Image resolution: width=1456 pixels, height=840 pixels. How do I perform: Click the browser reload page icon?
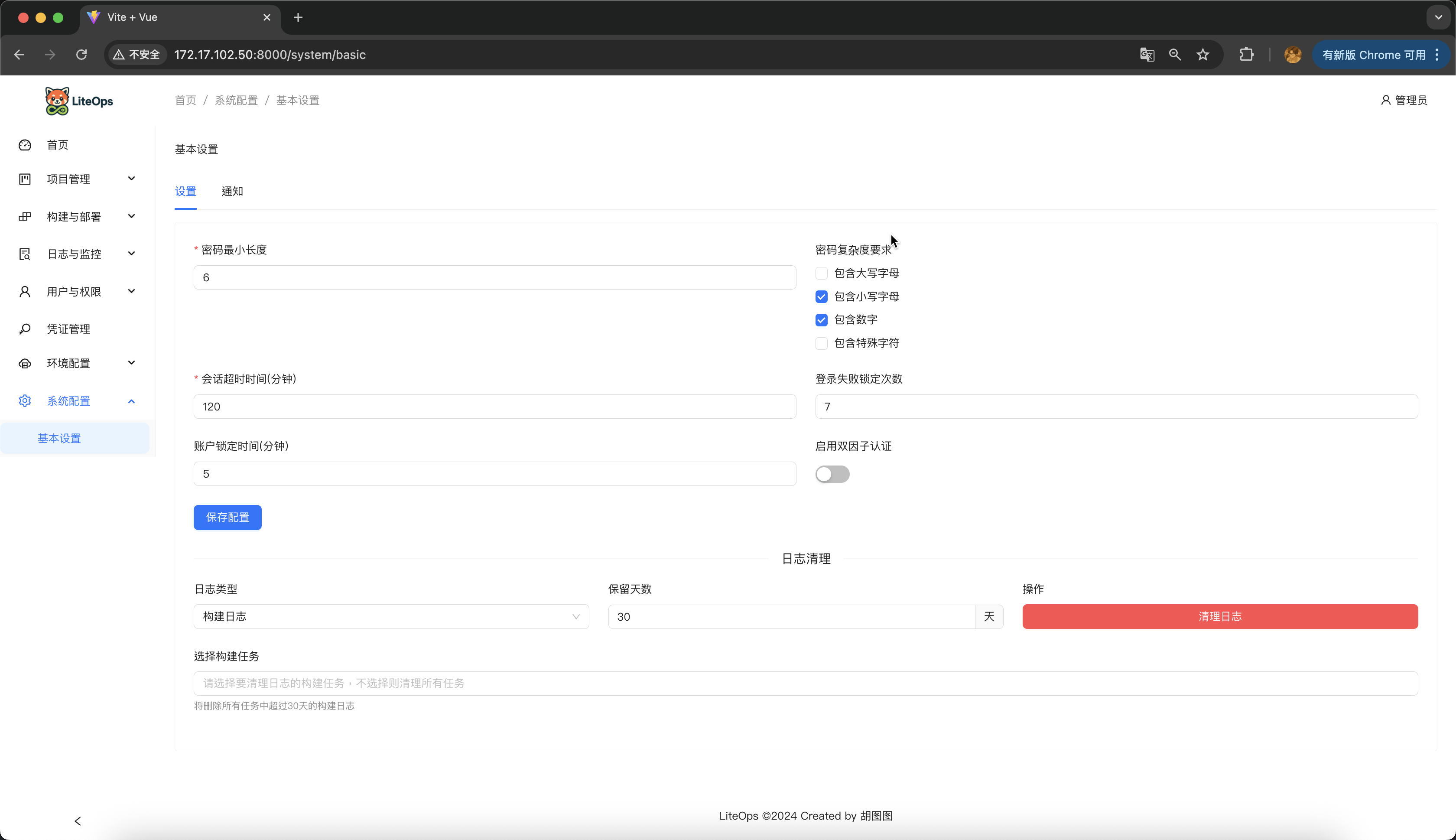pyautogui.click(x=81, y=55)
